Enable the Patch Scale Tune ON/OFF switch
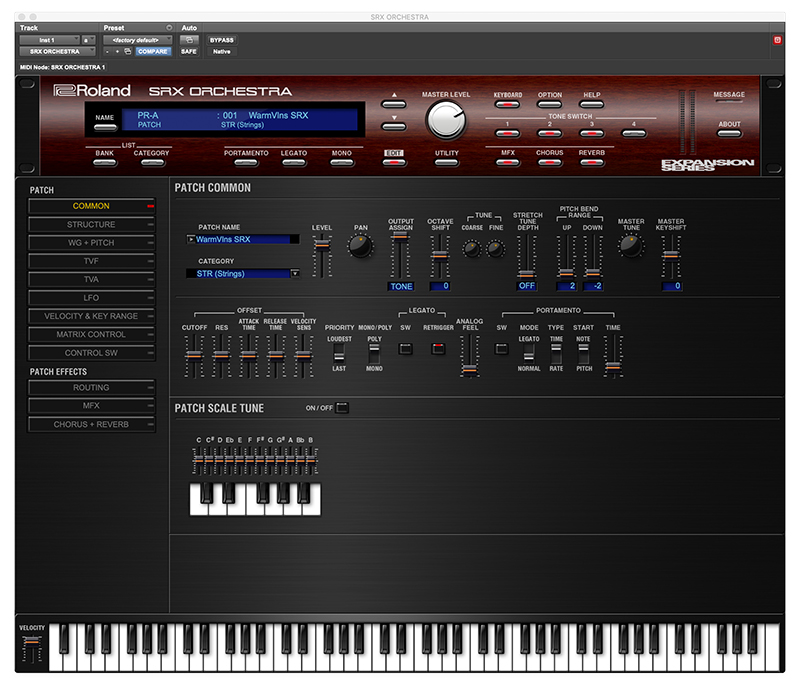The width and height of the screenshot is (800, 690). [x=342, y=408]
